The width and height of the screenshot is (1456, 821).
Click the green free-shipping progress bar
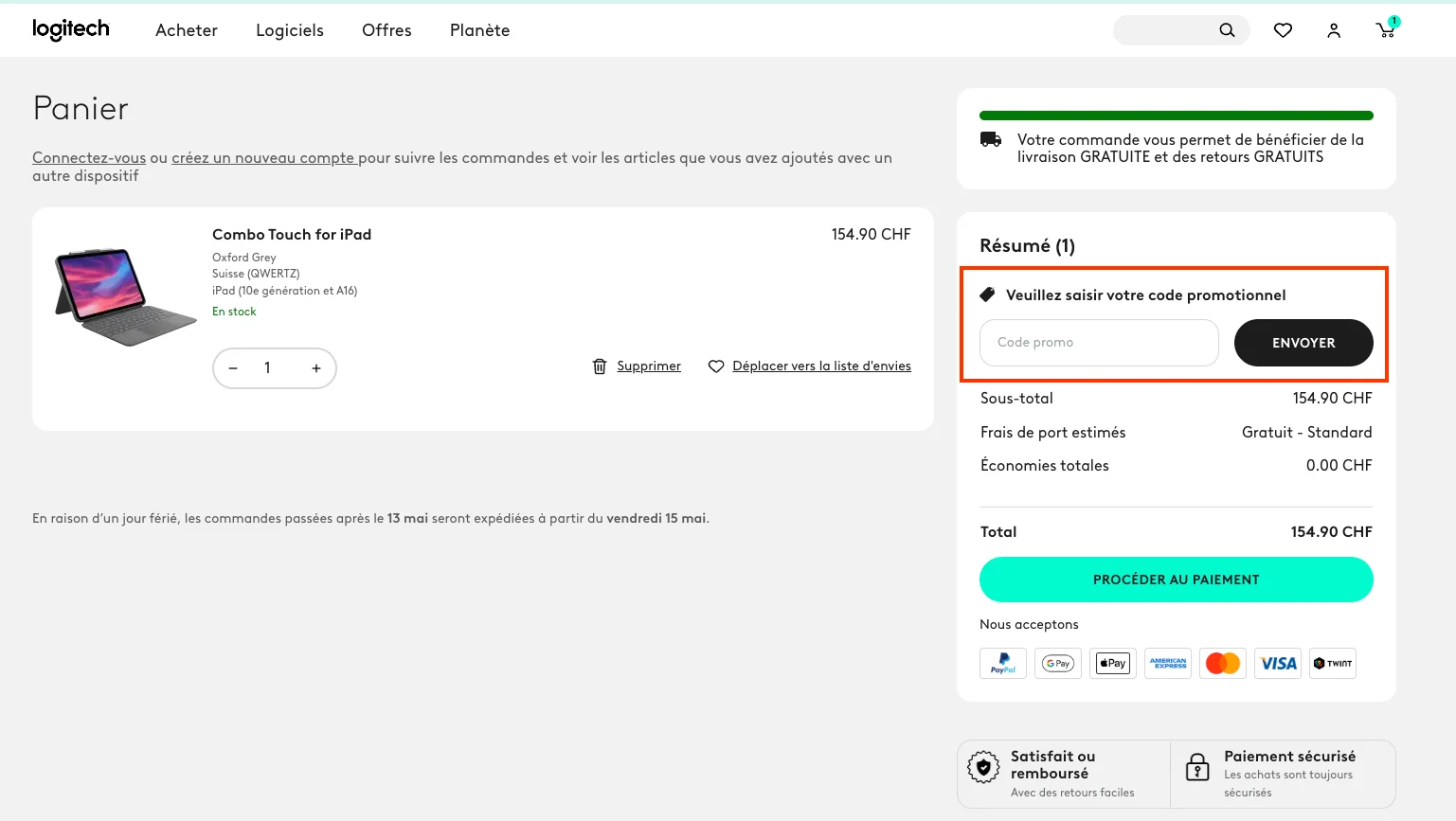tap(1177, 116)
